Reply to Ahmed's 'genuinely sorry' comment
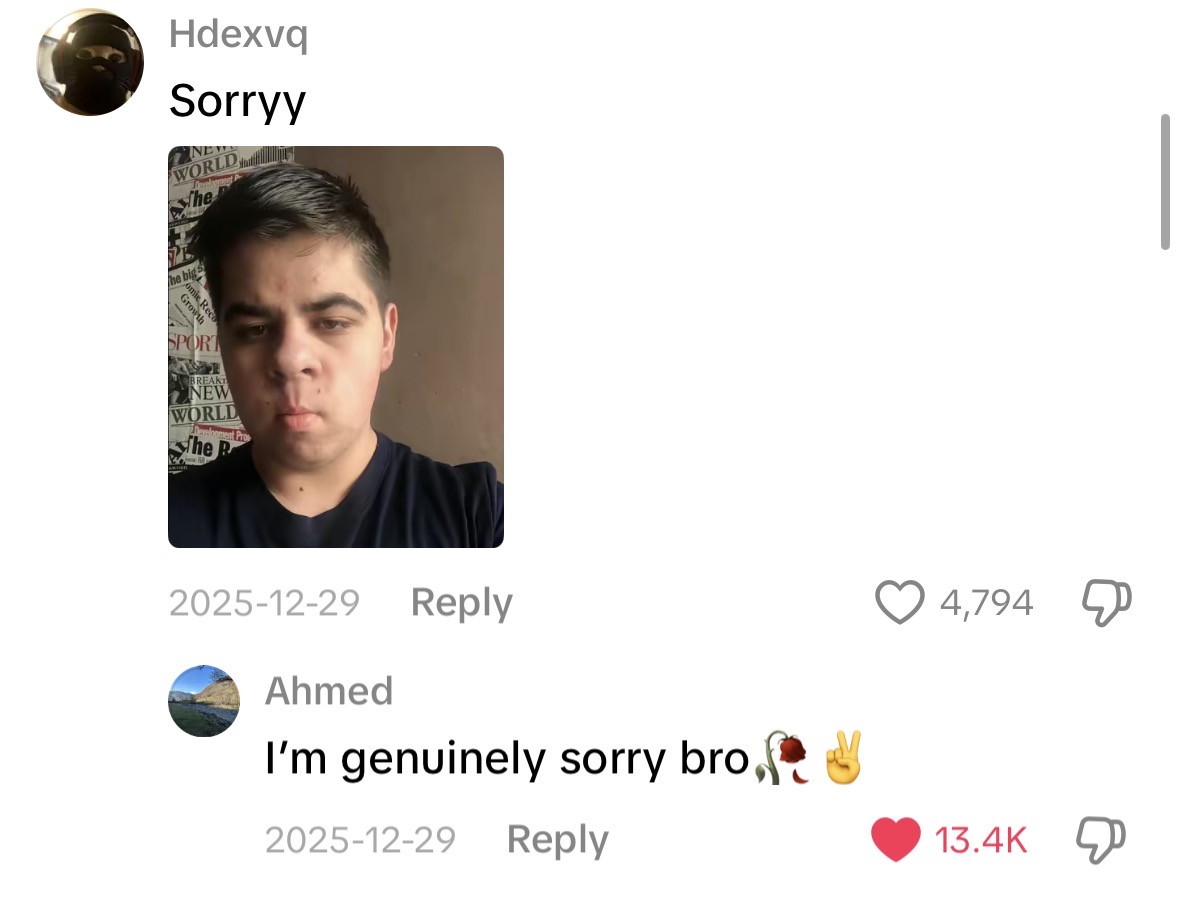This screenshot has height=899, width=1179. 557,840
